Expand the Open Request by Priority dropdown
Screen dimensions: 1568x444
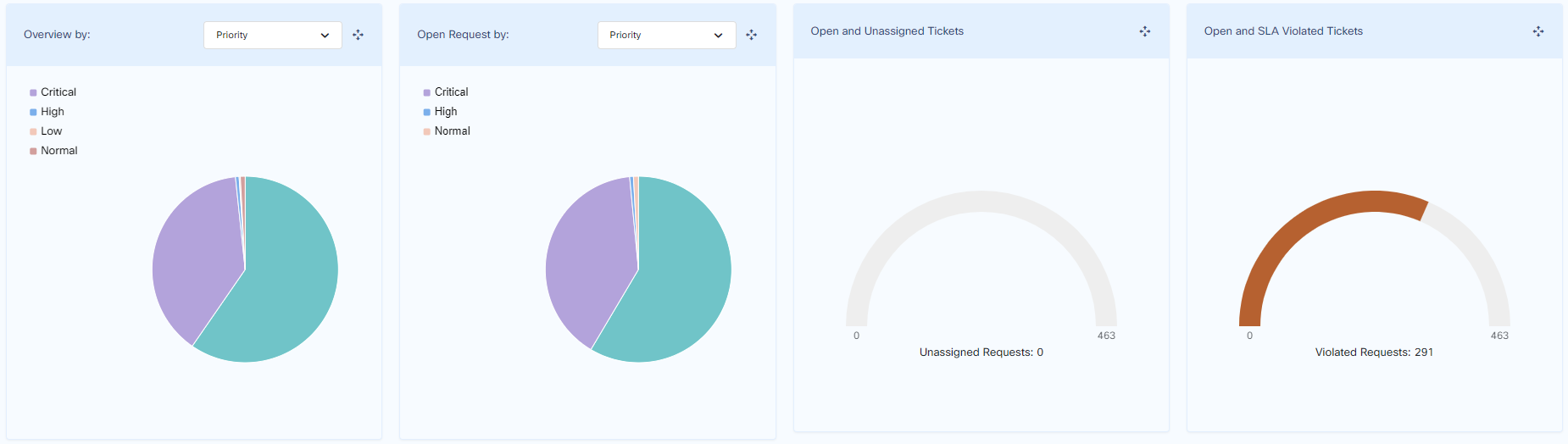tap(666, 35)
